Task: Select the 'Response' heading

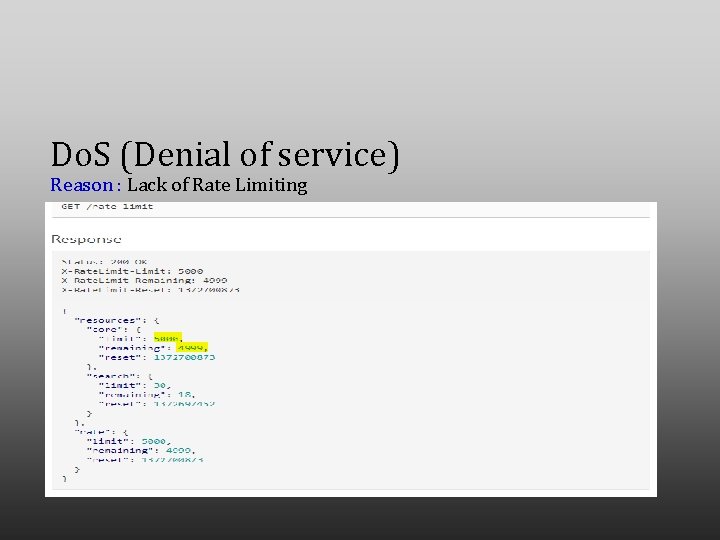Action: [x=86, y=239]
